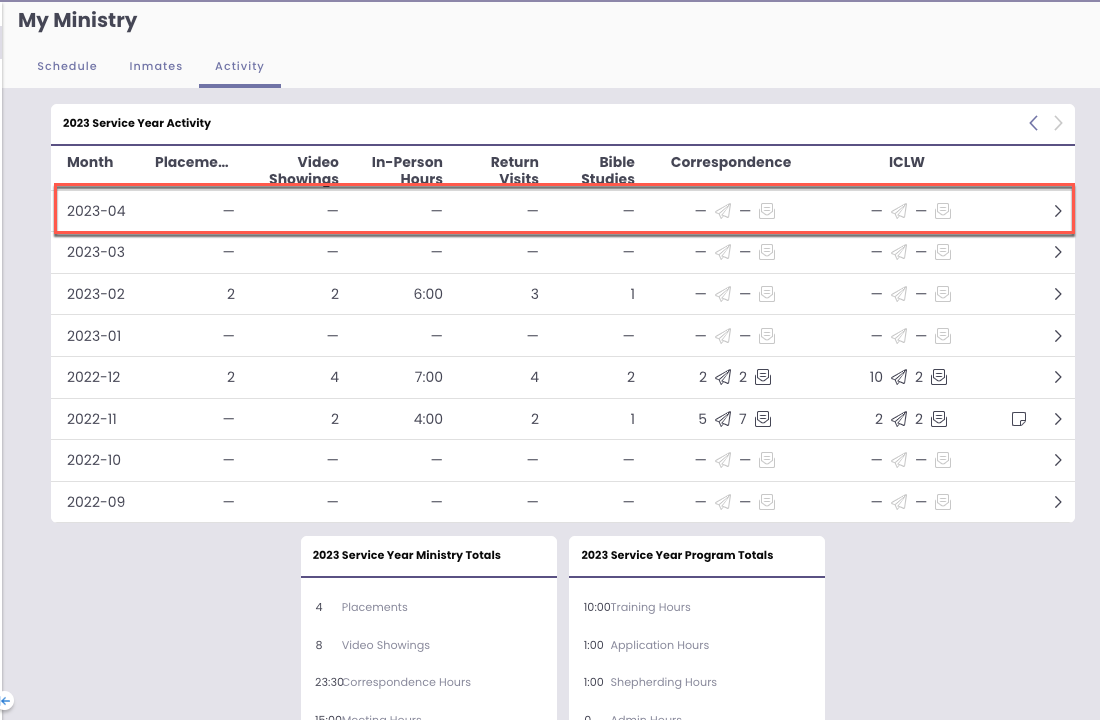Click the Video Showings total label
This screenshot has width=1100, height=720.
click(x=386, y=645)
